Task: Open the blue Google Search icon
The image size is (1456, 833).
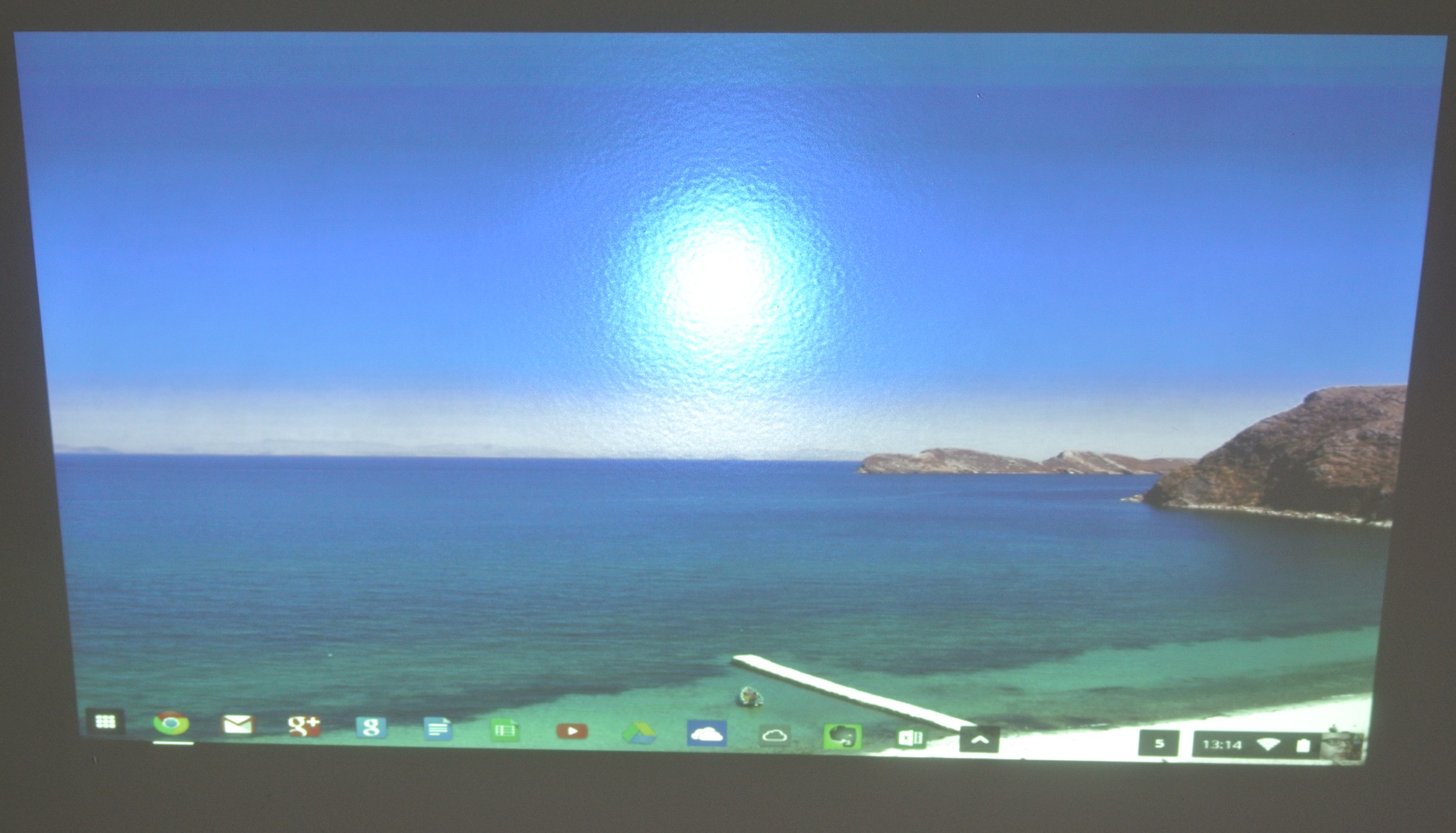Action: (371, 728)
